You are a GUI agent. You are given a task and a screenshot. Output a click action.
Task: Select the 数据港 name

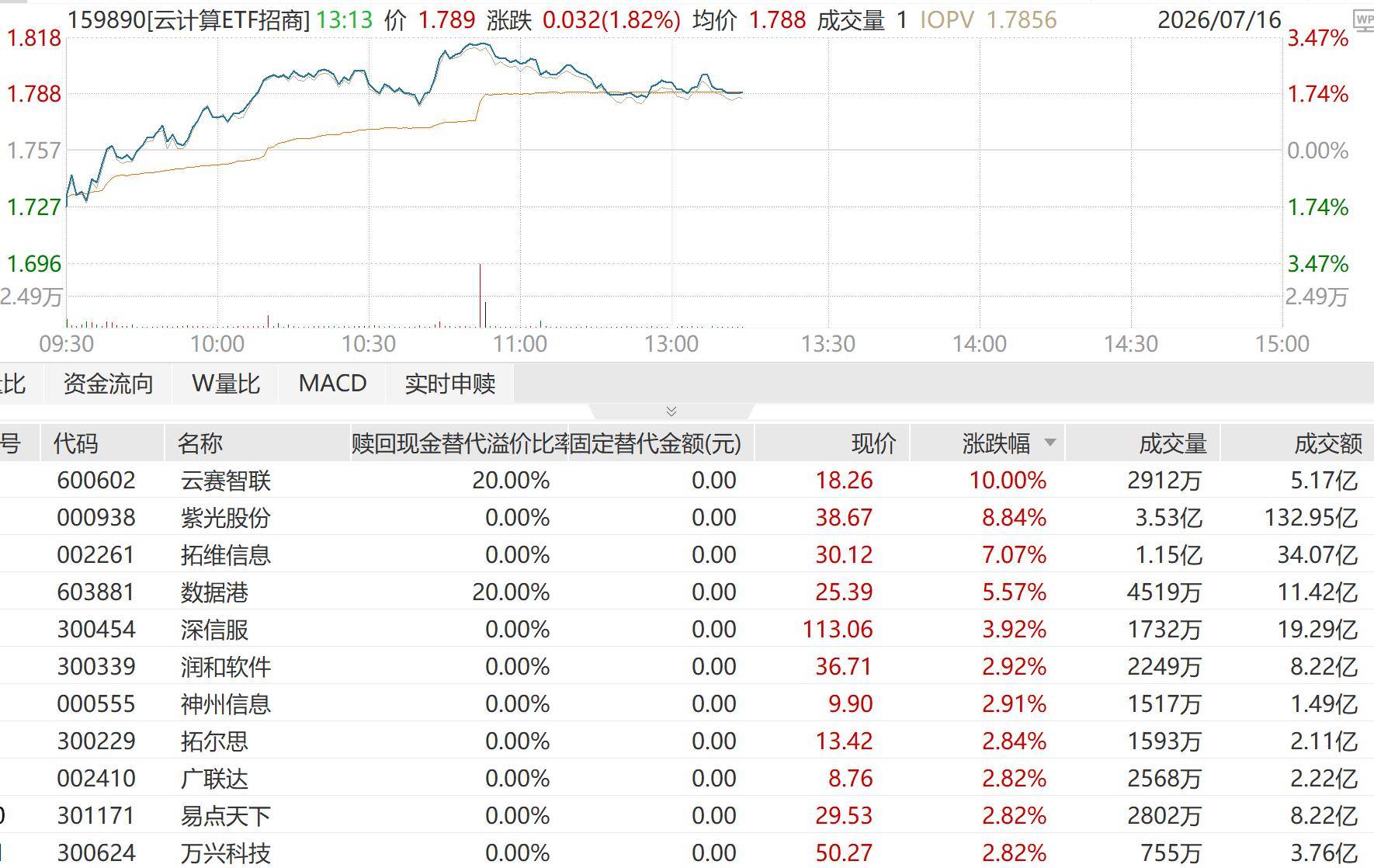coord(214,592)
